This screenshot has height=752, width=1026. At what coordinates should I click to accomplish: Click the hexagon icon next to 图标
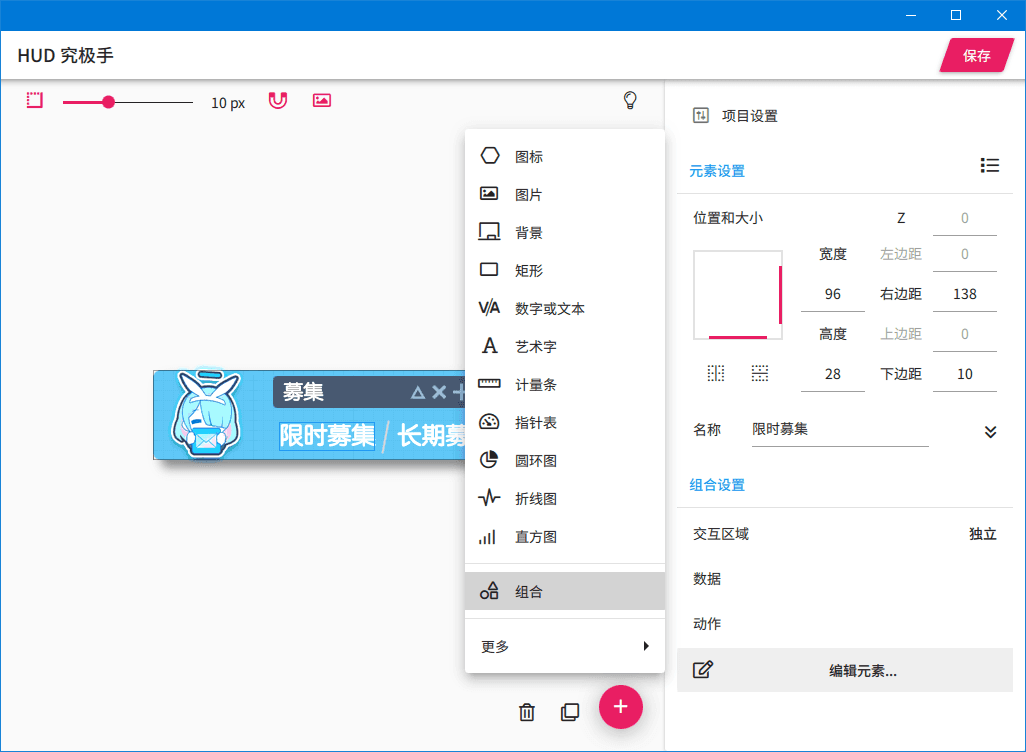pos(489,156)
